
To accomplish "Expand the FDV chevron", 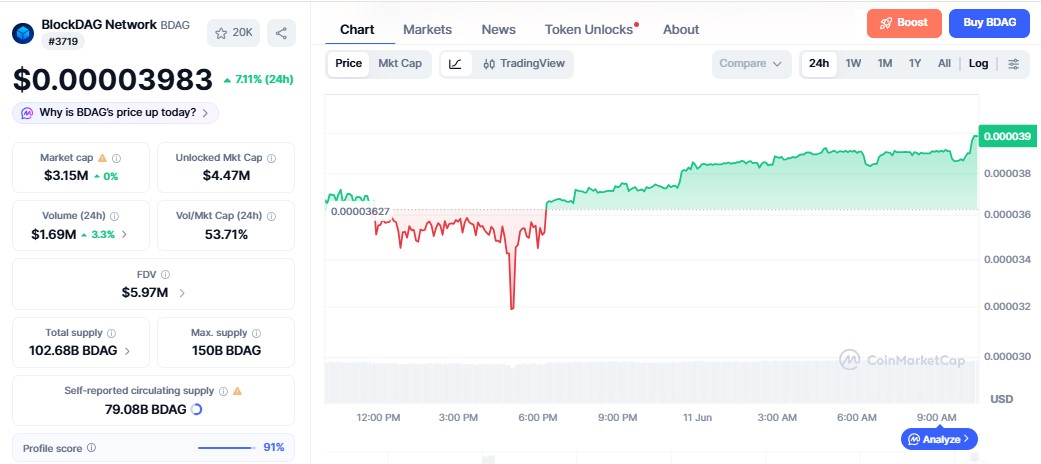I will click(182, 293).
